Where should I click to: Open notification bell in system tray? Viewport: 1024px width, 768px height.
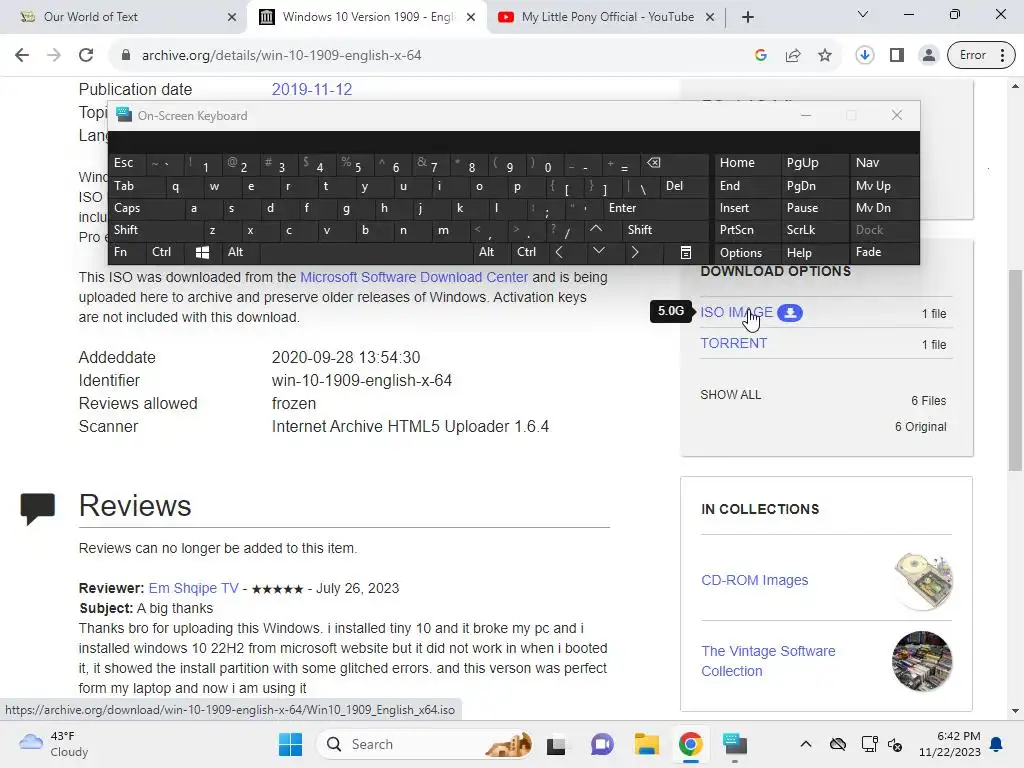point(997,744)
